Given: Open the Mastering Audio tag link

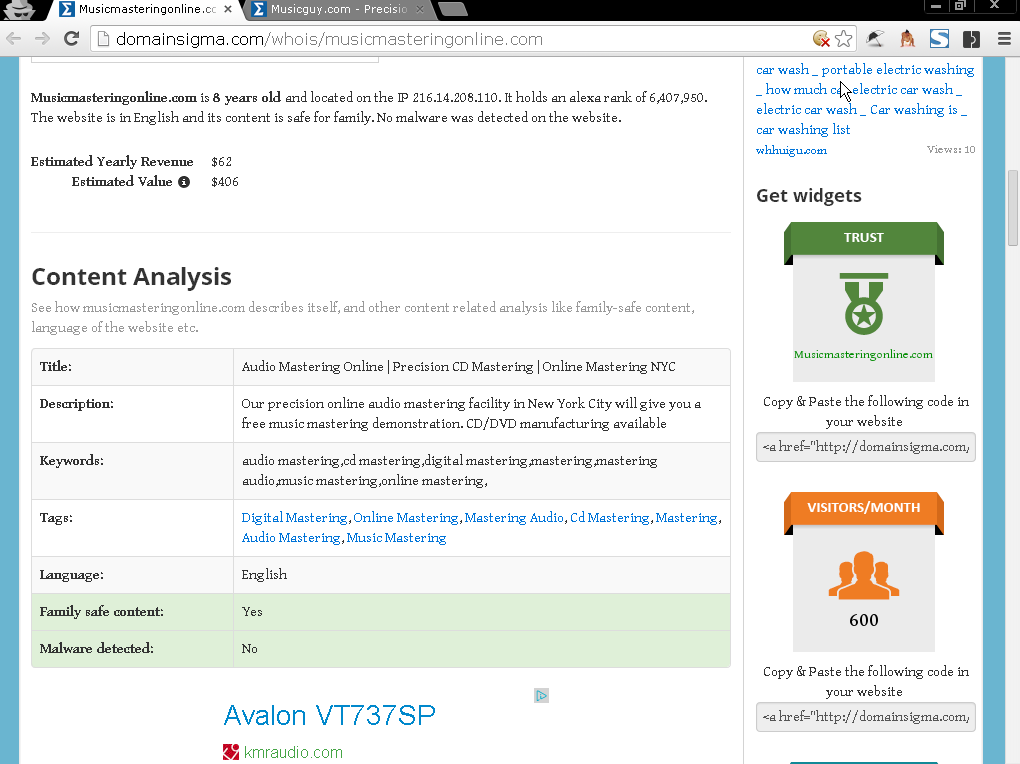Looking at the screenshot, I should point(514,518).
